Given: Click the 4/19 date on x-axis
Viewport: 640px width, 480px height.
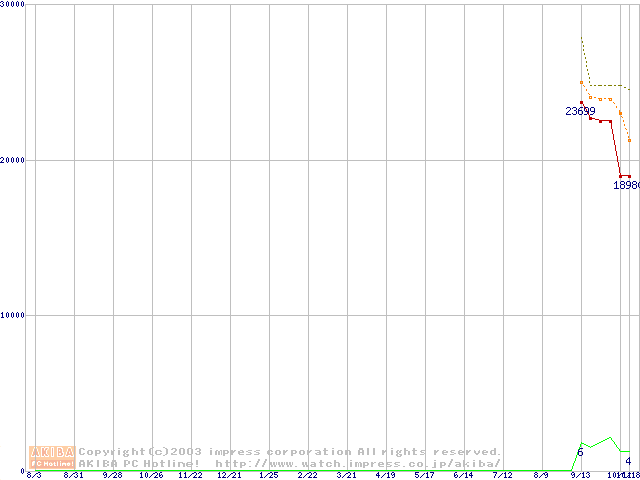Looking at the screenshot, I should (x=385, y=476).
